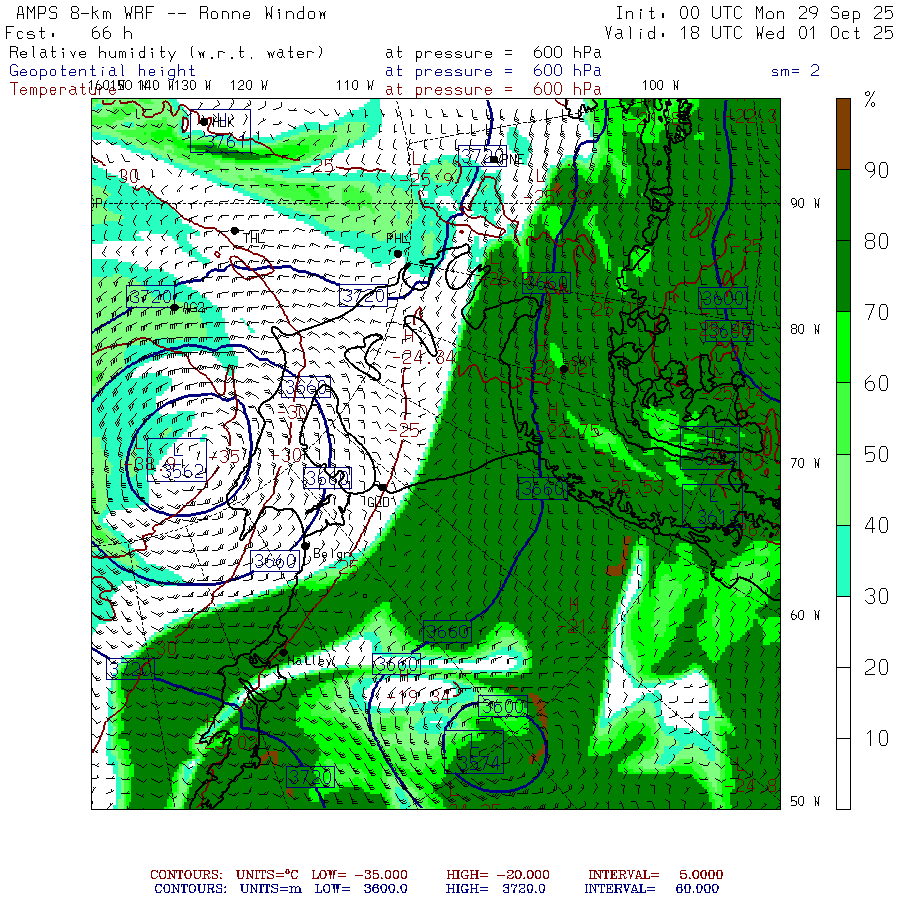Click the low-pressure center box labeled 3562
This screenshot has width=900, height=900.
point(177,461)
